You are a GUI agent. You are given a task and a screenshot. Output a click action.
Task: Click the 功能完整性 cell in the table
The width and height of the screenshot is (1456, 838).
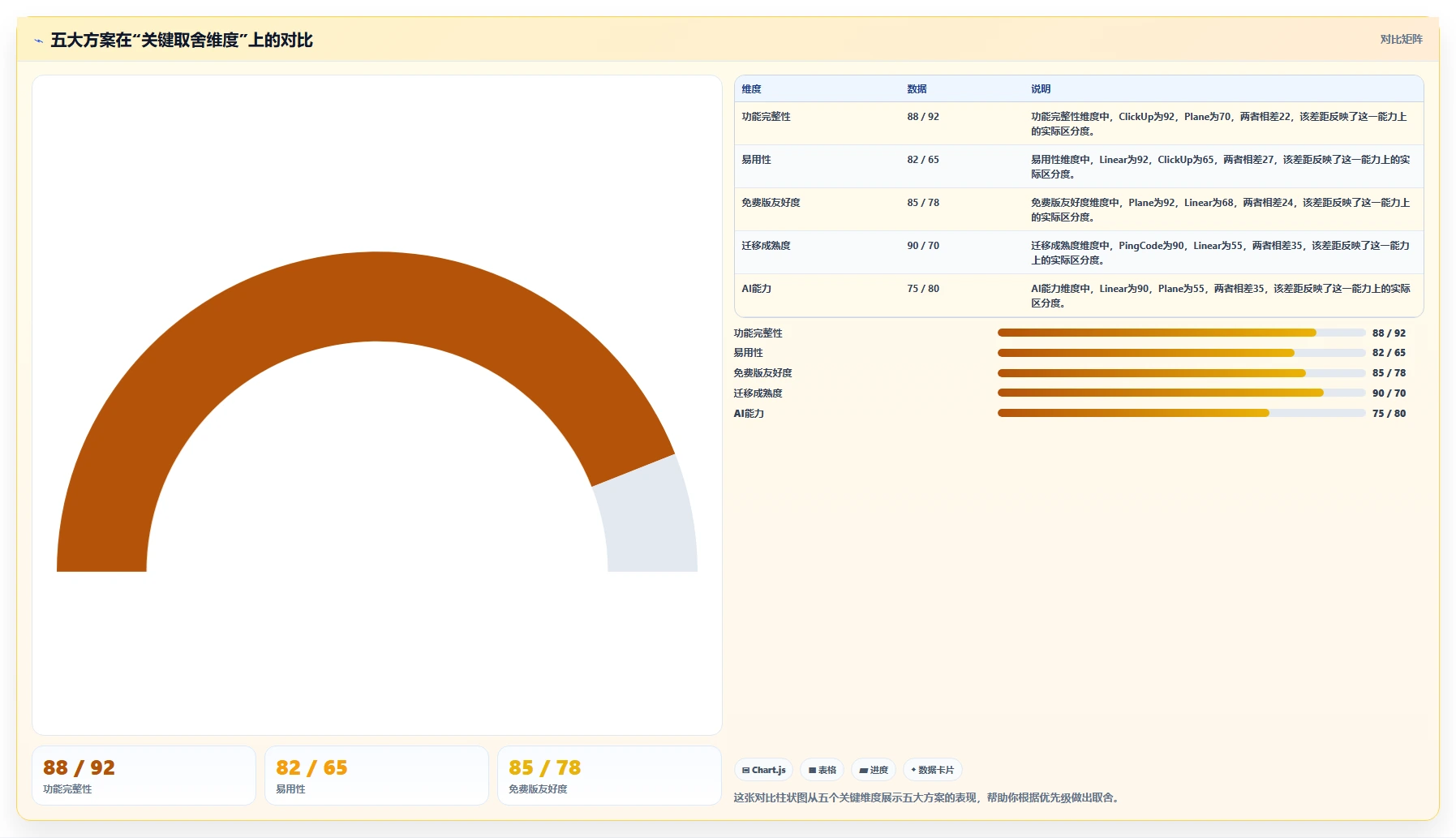[x=766, y=117]
